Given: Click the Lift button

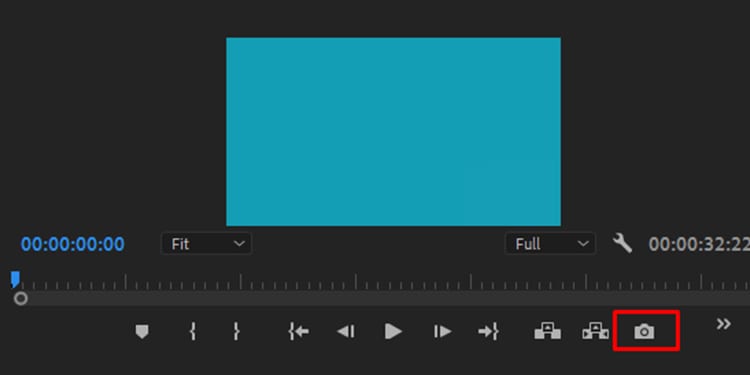Looking at the screenshot, I should [548, 331].
